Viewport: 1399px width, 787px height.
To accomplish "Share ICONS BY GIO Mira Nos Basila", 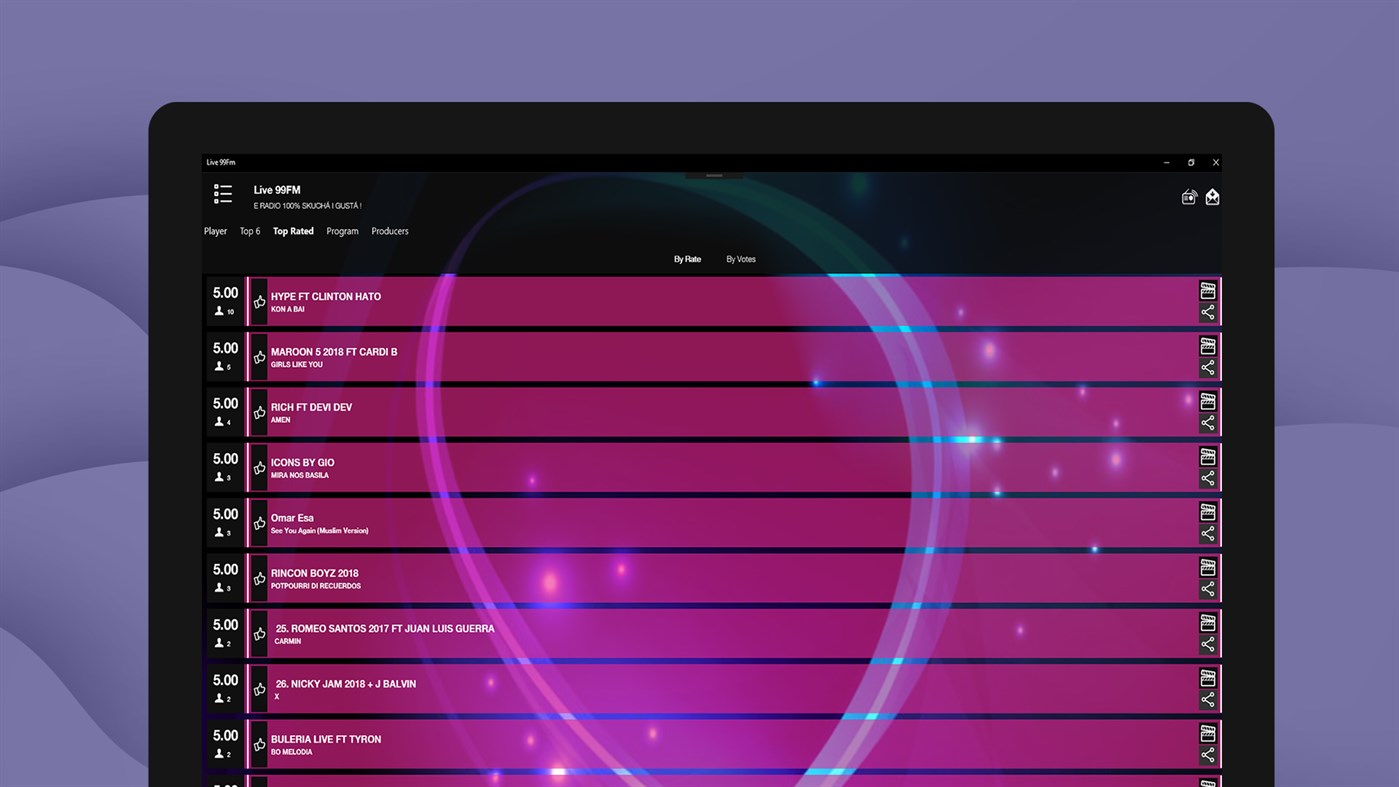I will [1208, 479].
